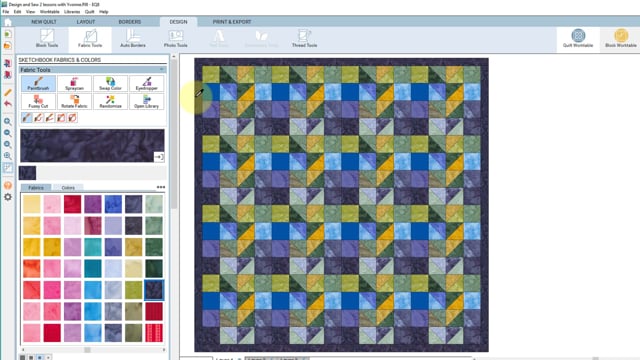The width and height of the screenshot is (640, 360).
Task: Show the Colors palette tab
Action: point(68,188)
